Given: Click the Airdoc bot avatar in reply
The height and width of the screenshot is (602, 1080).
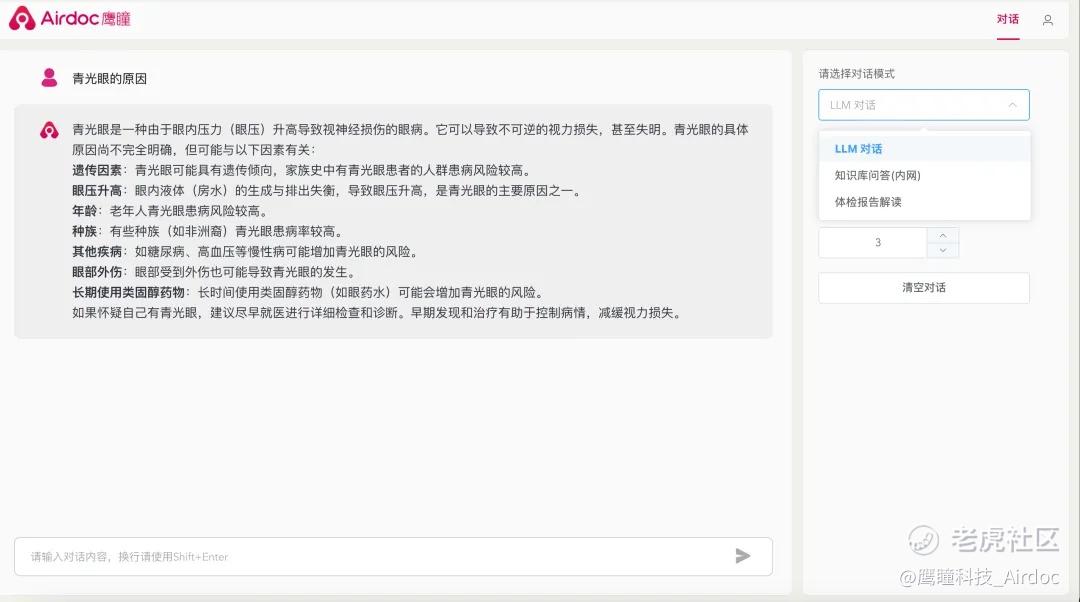Looking at the screenshot, I should coord(49,129).
